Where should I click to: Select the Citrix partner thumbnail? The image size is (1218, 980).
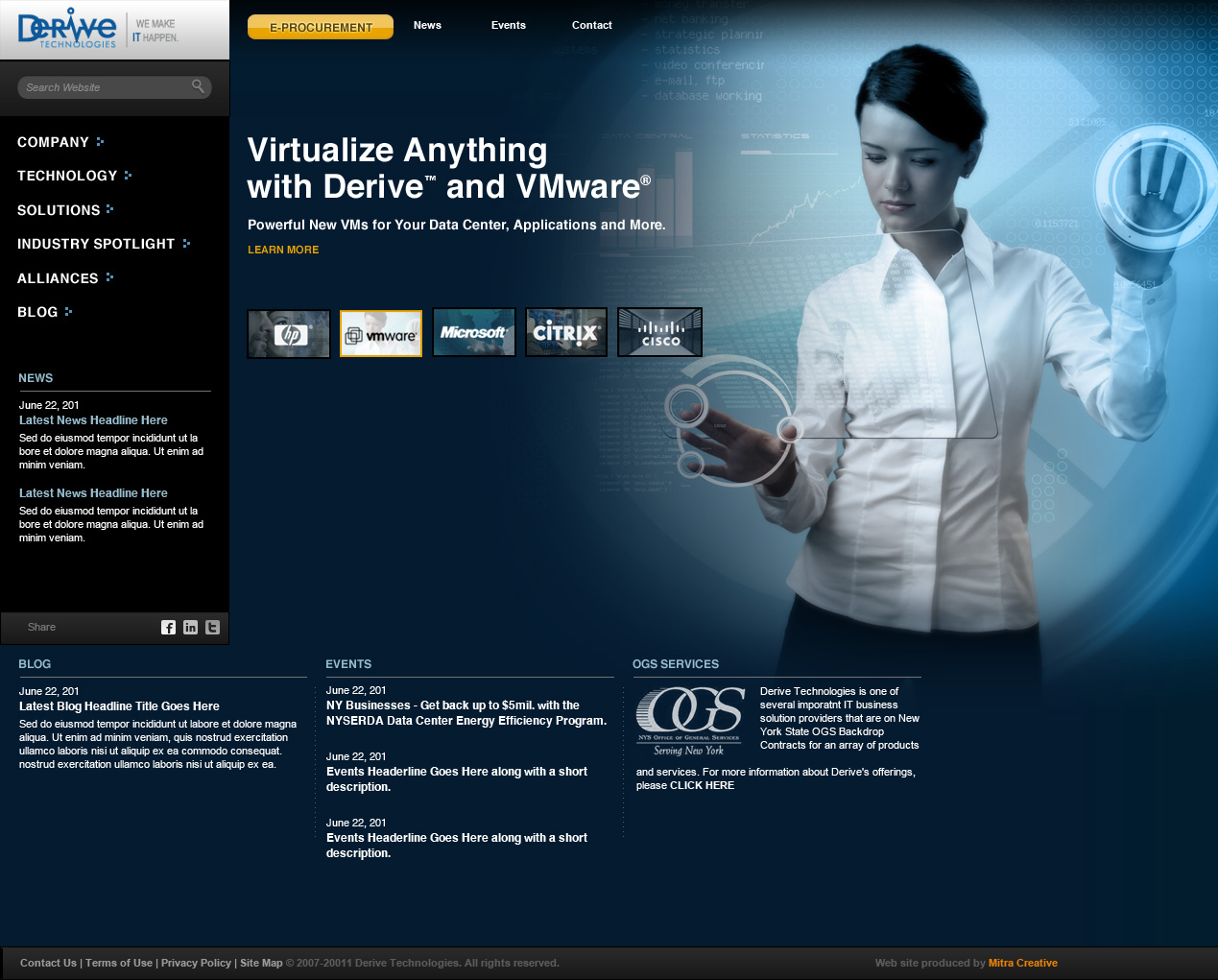click(x=566, y=332)
